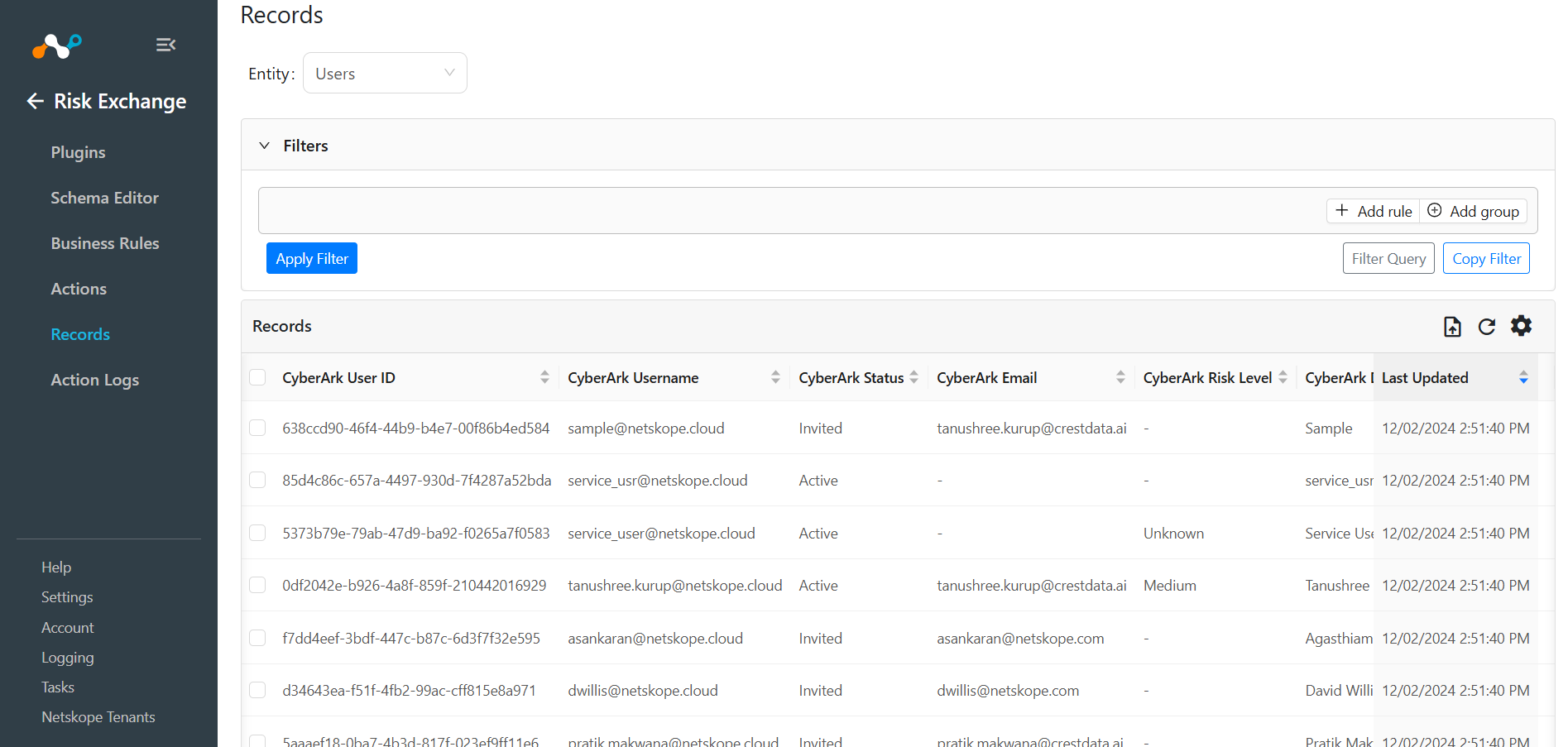The image size is (1568, 747).
Task: Click the Apply Filter button
Action: click(x=312, y=258)
